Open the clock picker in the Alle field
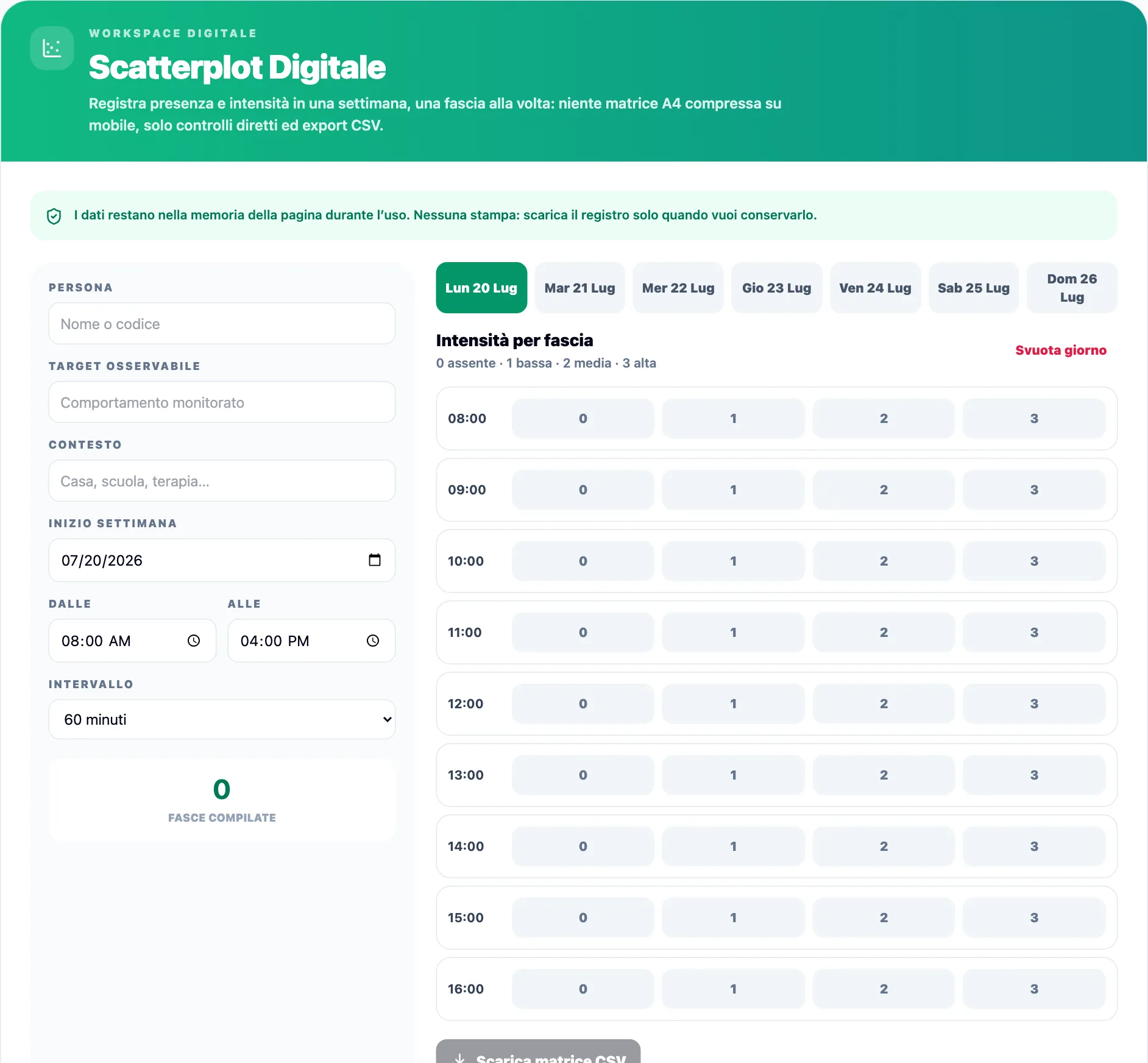This screenshot has width=1148, height=1063. coord(373,641)
